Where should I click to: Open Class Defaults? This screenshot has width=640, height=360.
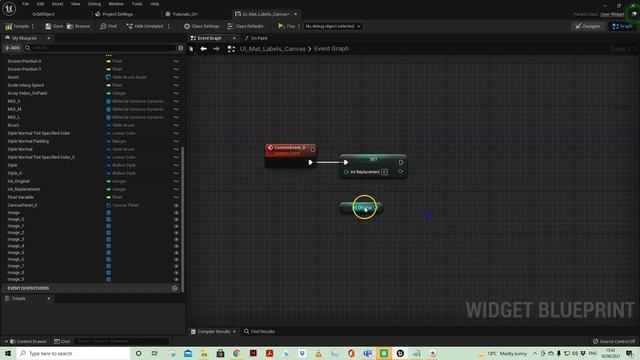click(245, 26)
